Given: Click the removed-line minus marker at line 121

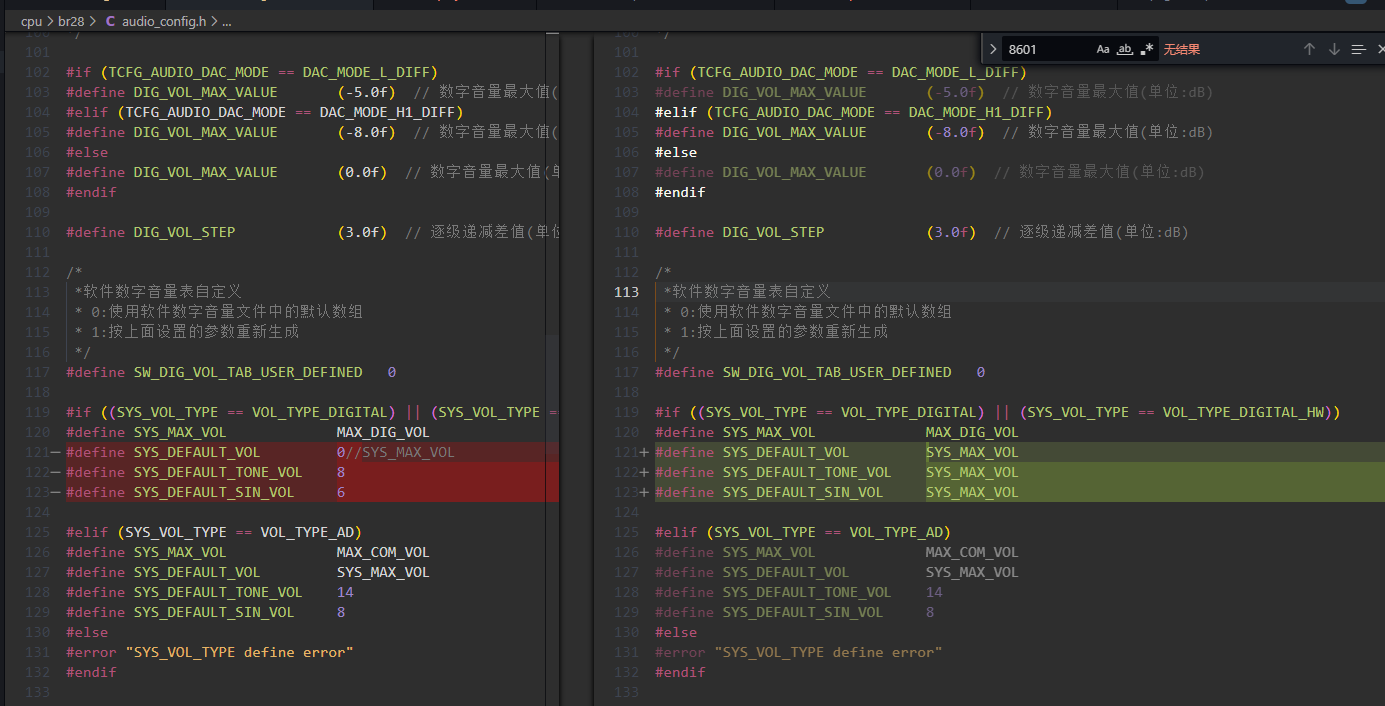Looking at the screenshot, I should pos(56,452).
